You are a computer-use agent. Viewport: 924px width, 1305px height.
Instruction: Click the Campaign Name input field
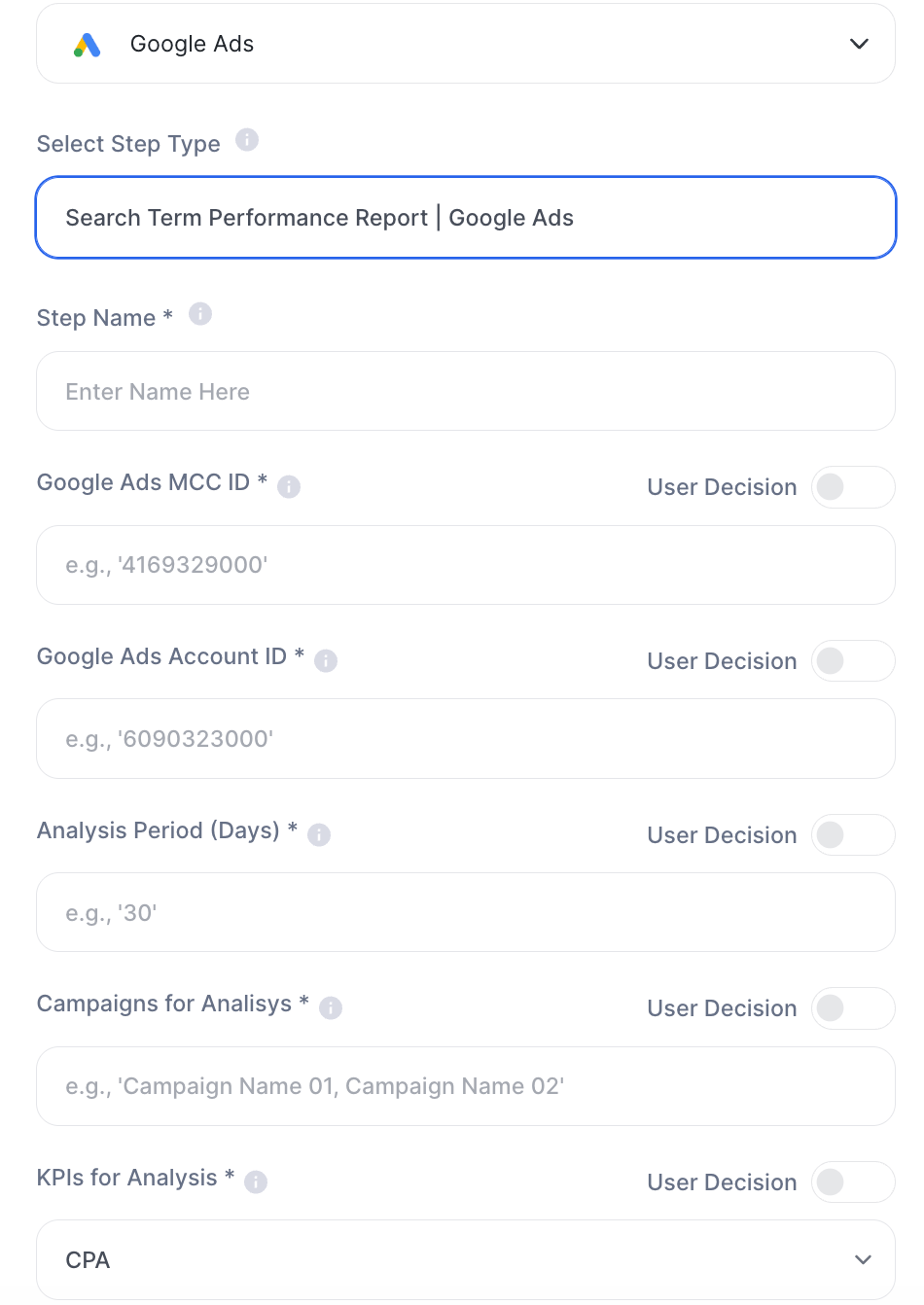[x=466, y=1086]
